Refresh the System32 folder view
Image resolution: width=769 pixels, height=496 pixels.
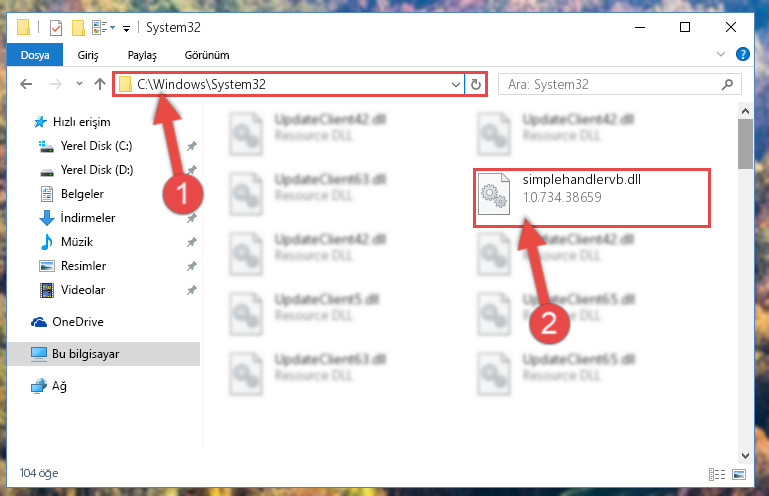click(476, 84)
